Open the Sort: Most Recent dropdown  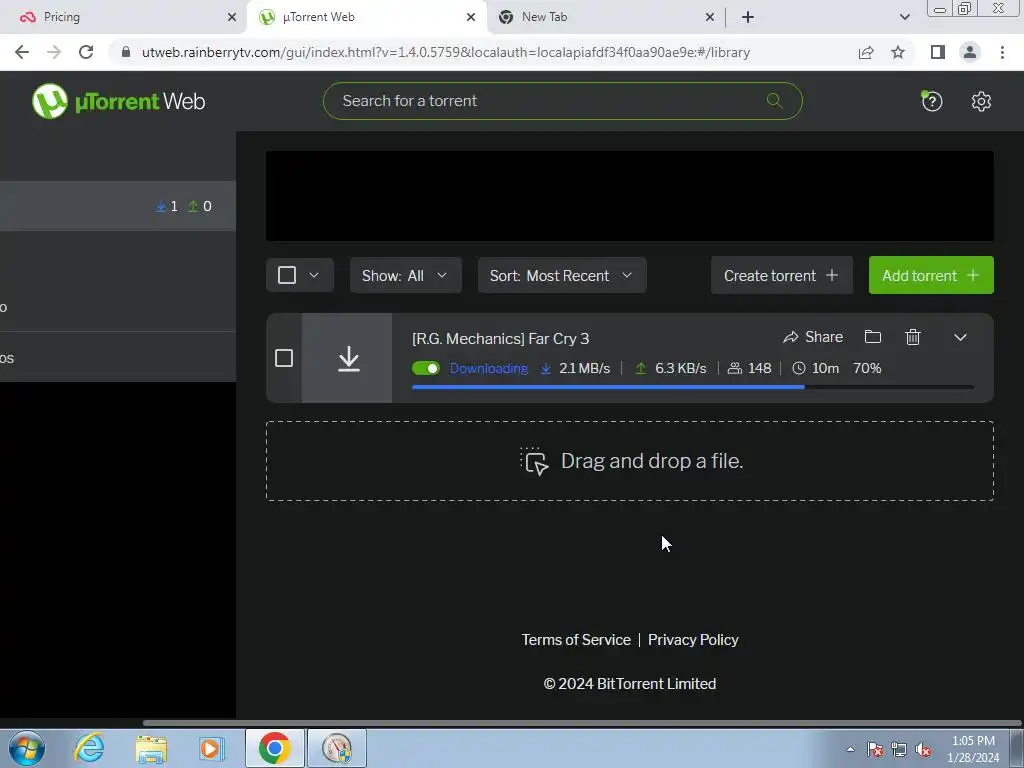click(562, 276)
